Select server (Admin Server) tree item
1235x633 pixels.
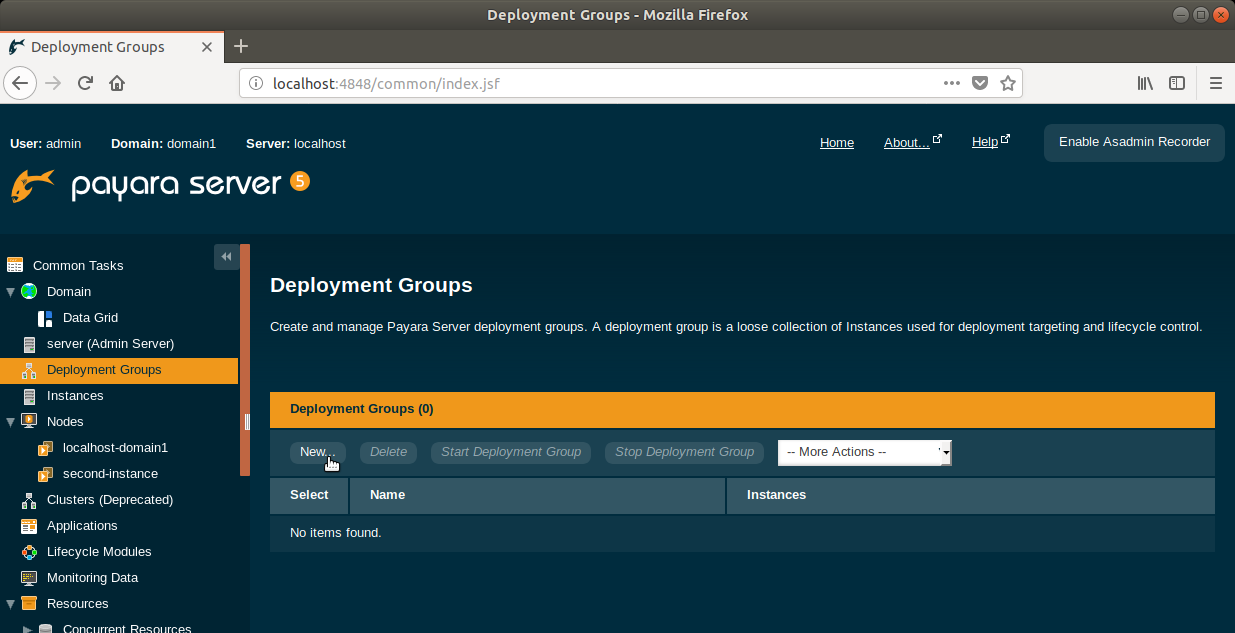click(111, 344)
